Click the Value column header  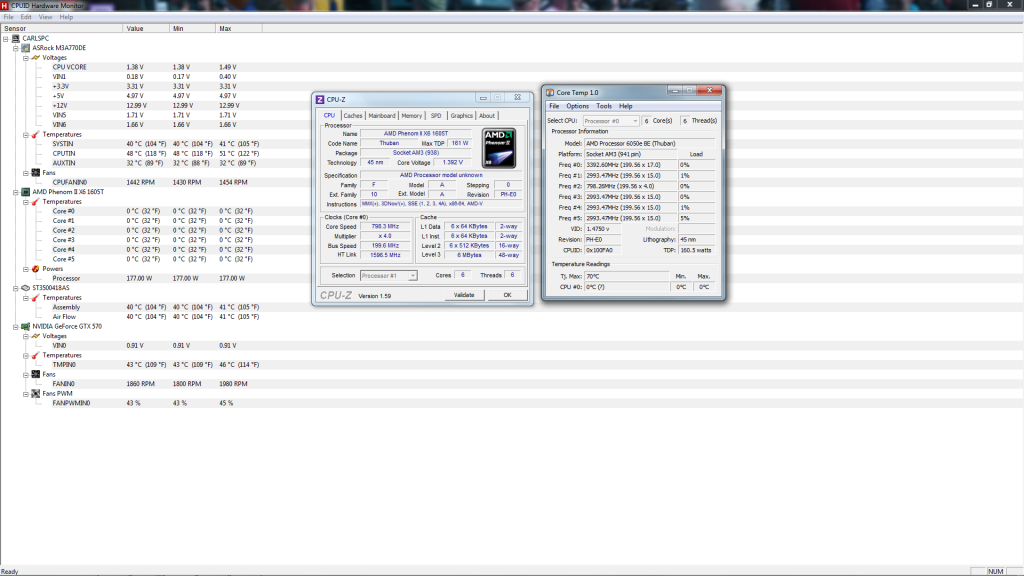coord(146,29)
